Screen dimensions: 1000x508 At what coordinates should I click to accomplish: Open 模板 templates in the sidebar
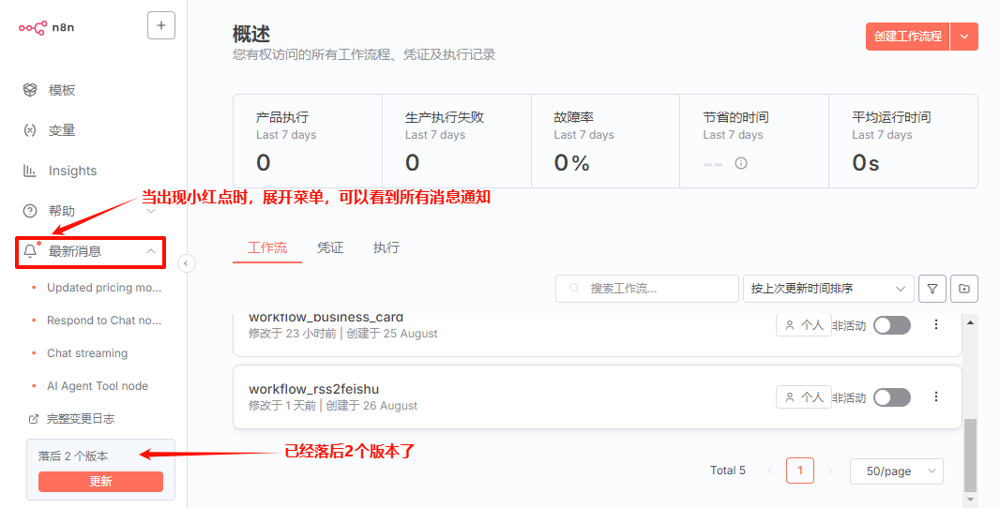pos(61,90)
